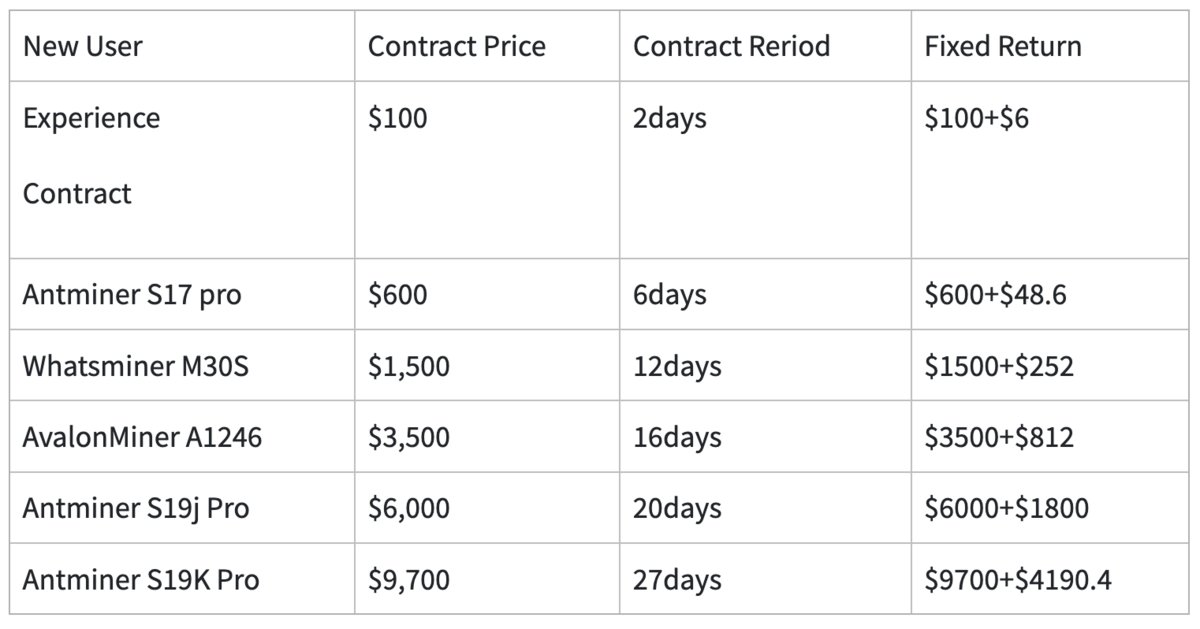Click the "New User" header cell
Screen dimensions: 1200x629
point(83,46)
